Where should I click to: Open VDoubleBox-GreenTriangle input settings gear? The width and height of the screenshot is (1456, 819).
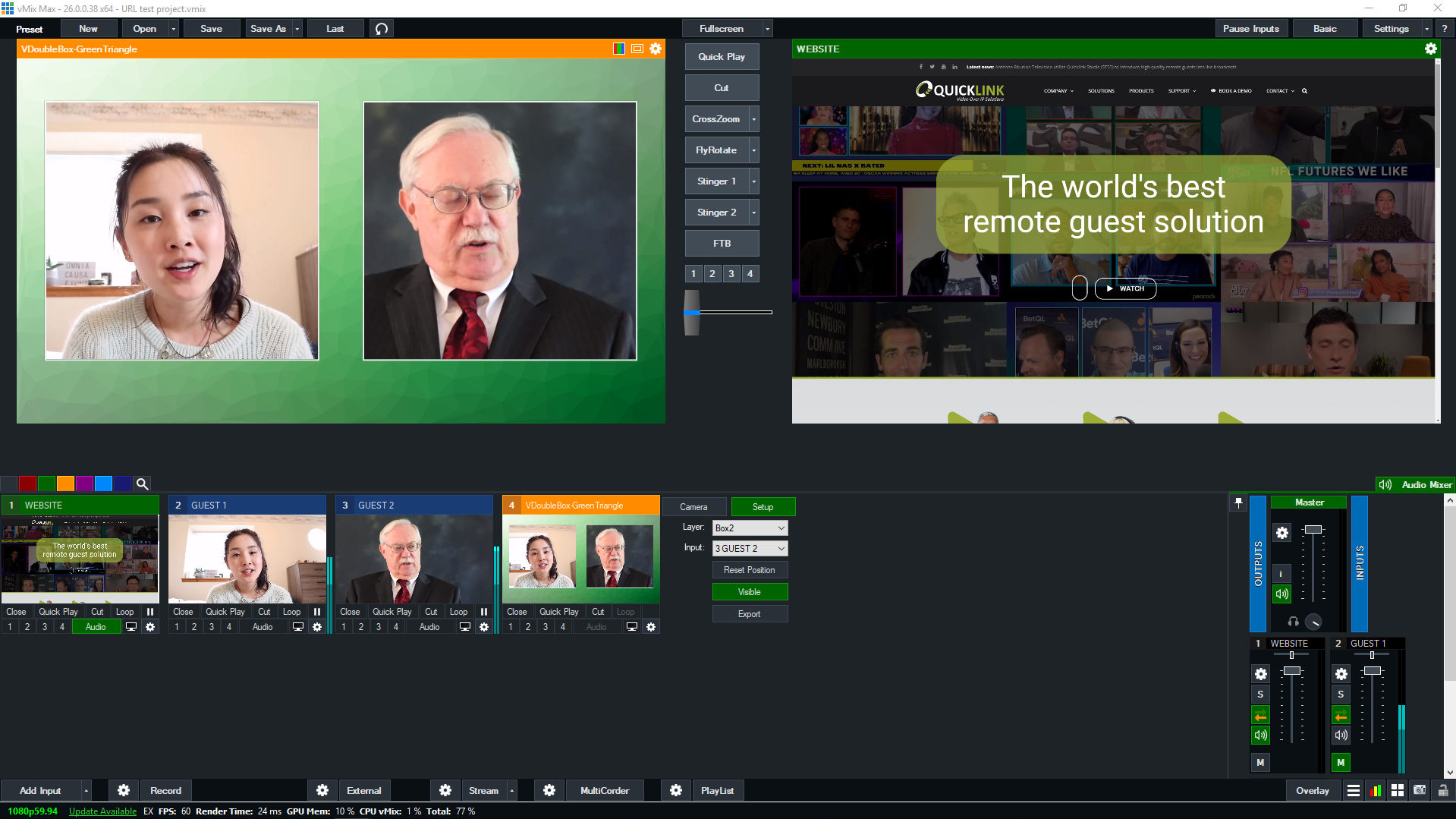point(651,627)
